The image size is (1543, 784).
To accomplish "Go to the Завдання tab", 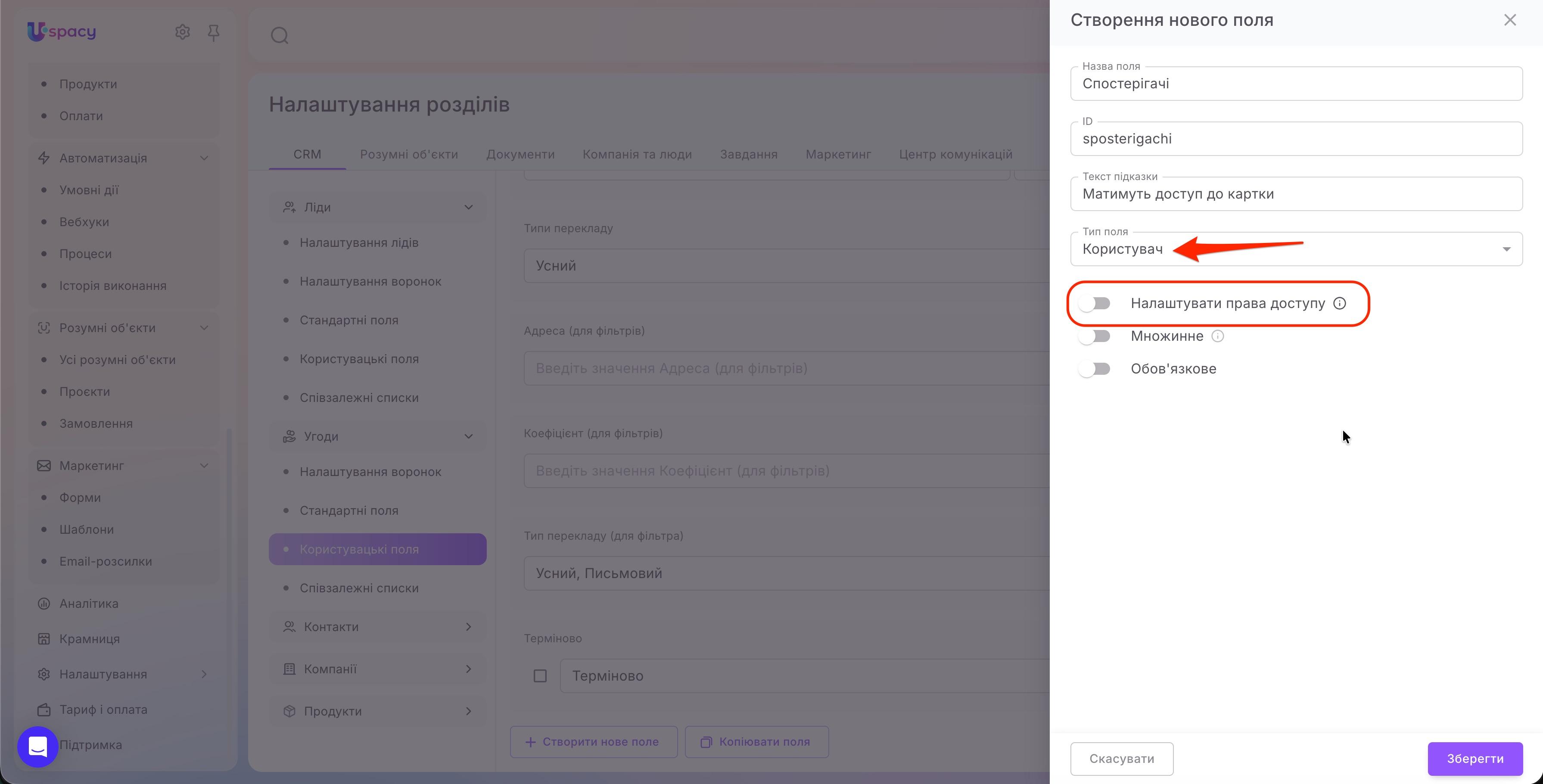I will click(x=749, y=155).
